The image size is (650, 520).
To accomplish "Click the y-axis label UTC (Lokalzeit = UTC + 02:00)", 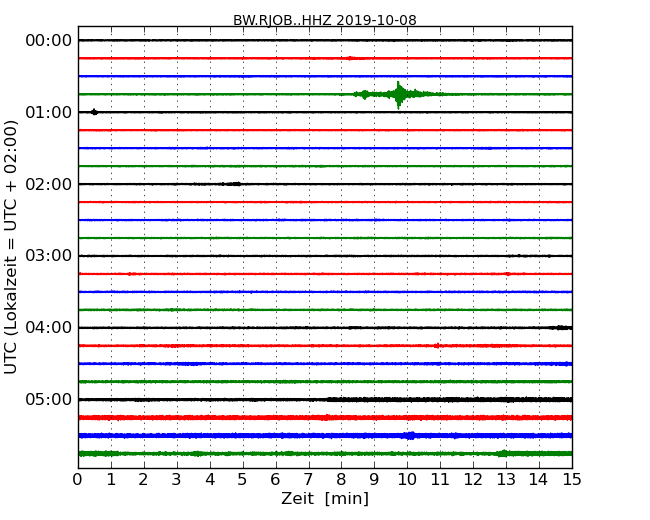I will pyautogui.click(x=11, y=247).
